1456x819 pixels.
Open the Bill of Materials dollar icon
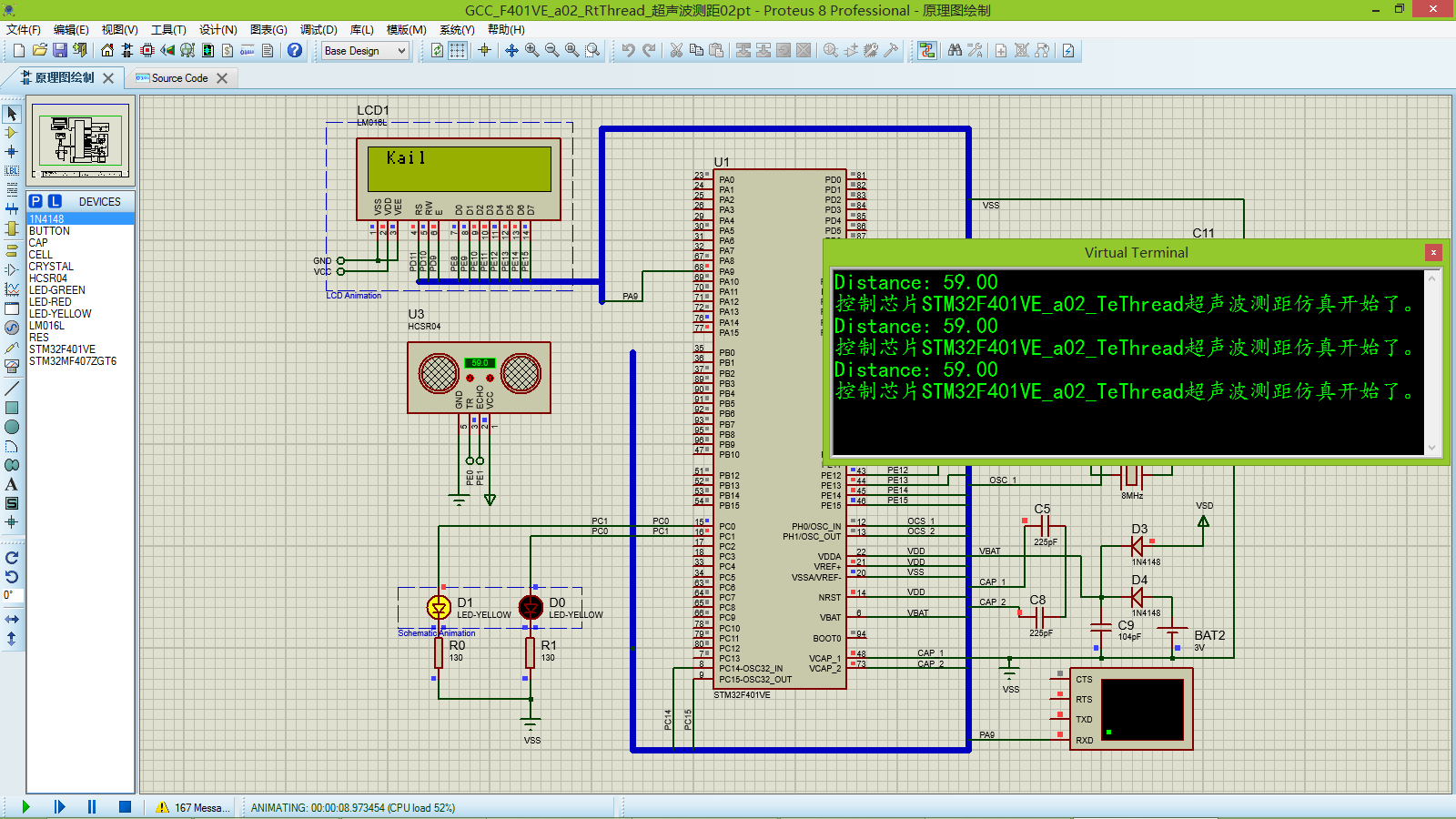pos(227,50)
